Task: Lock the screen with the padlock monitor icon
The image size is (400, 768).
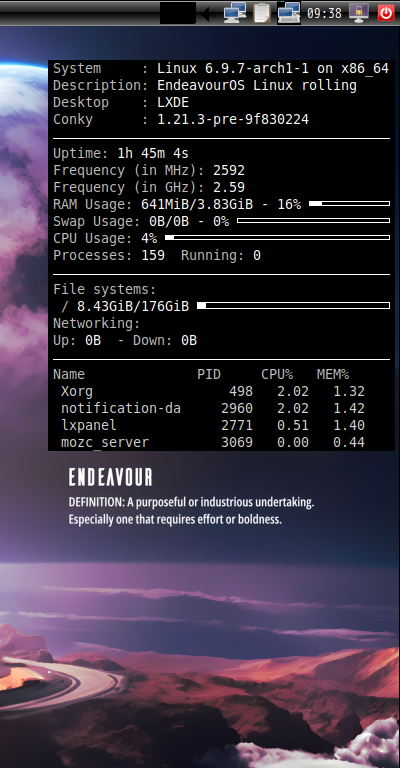Action: tap(359, 13)
